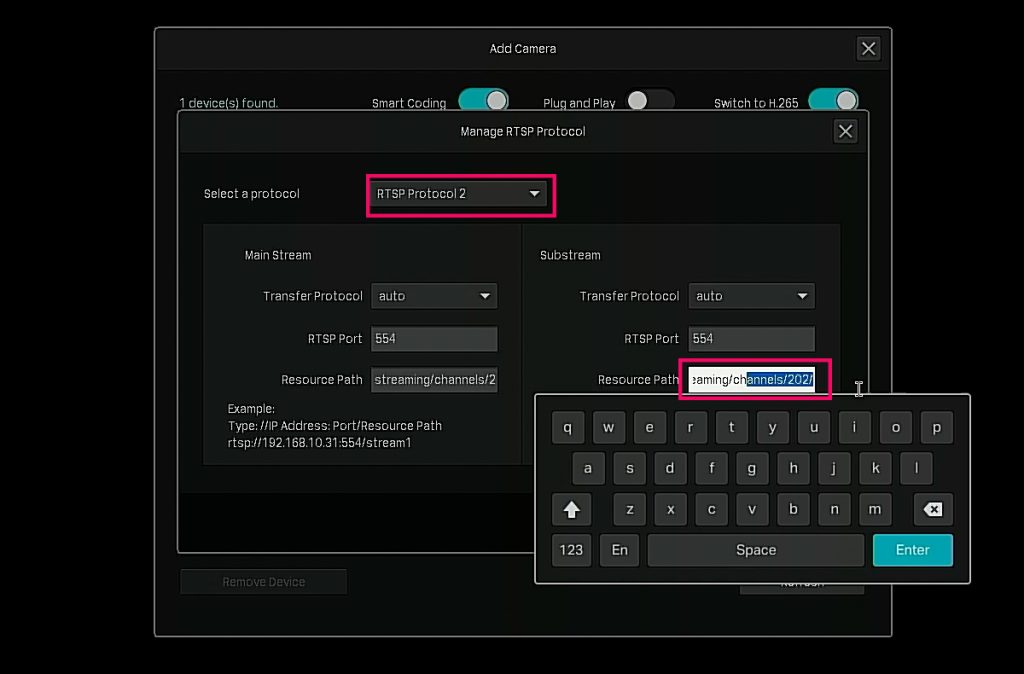Toggle the Smart Coding switch
The height and width of the screenshot is (674, 1024).
(x=483, y=101)
